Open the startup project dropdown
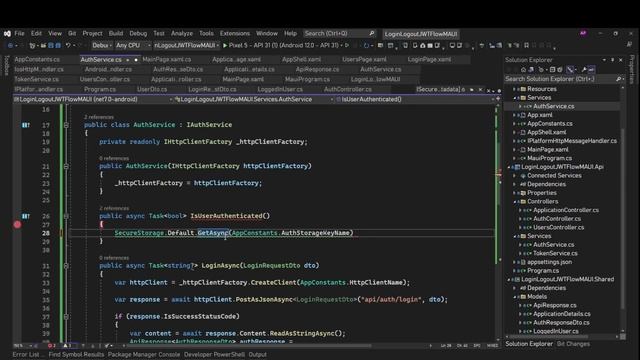The image size is (640, 360). [187, 46]
